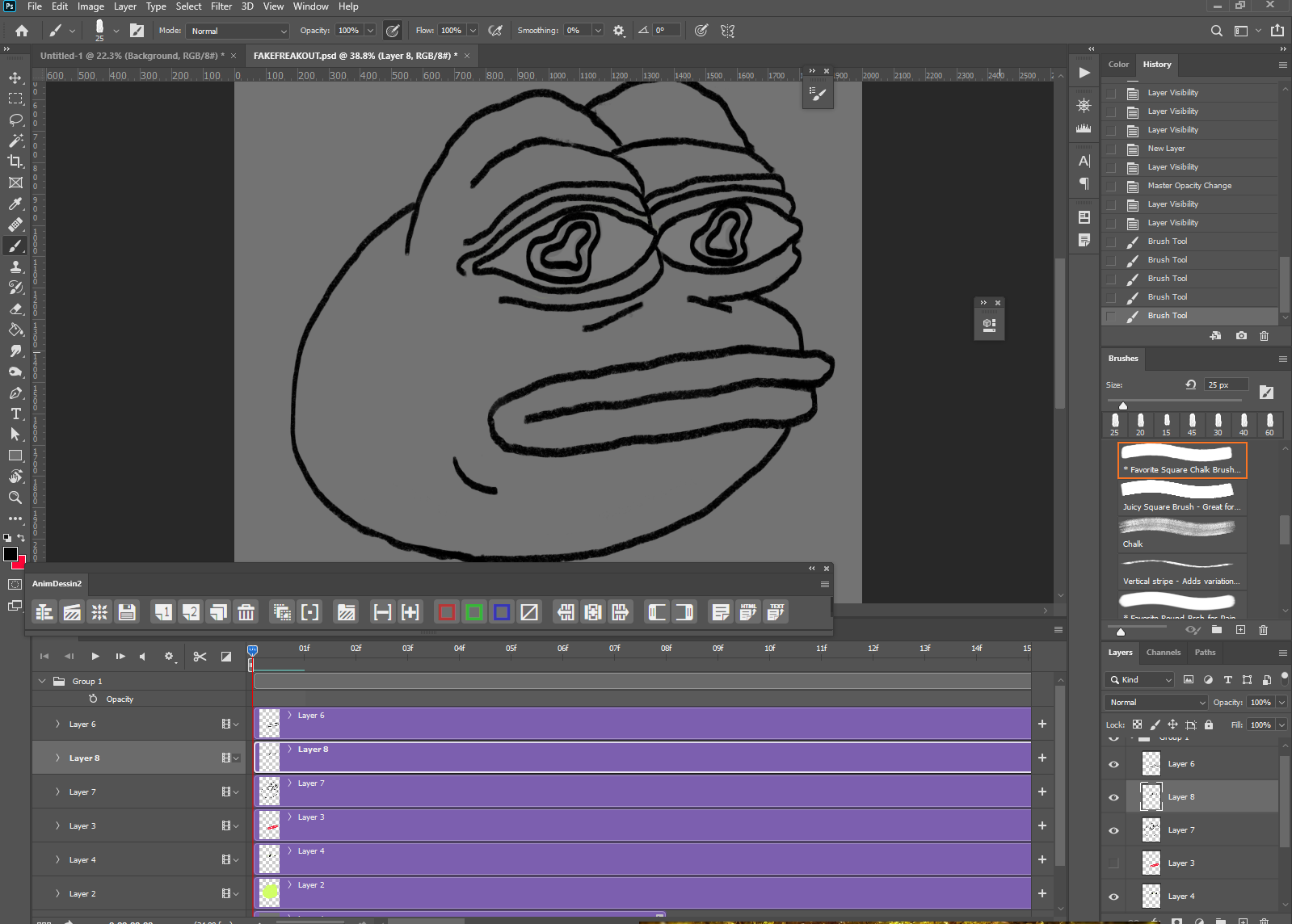Toggle visibility of Layer 8
Viewport: 1292px width, 924px height.
click(1113, 797)
